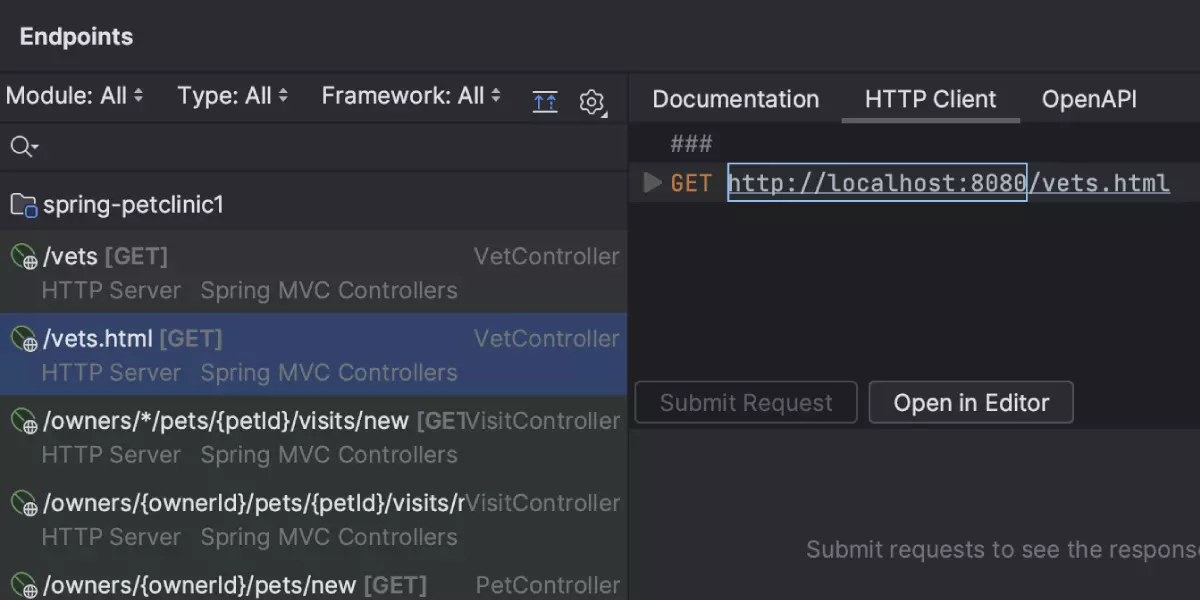The height and width of the screenshot is (600, 1200).
Task: Click the Open in Editor button
Action: pos(970,403)
